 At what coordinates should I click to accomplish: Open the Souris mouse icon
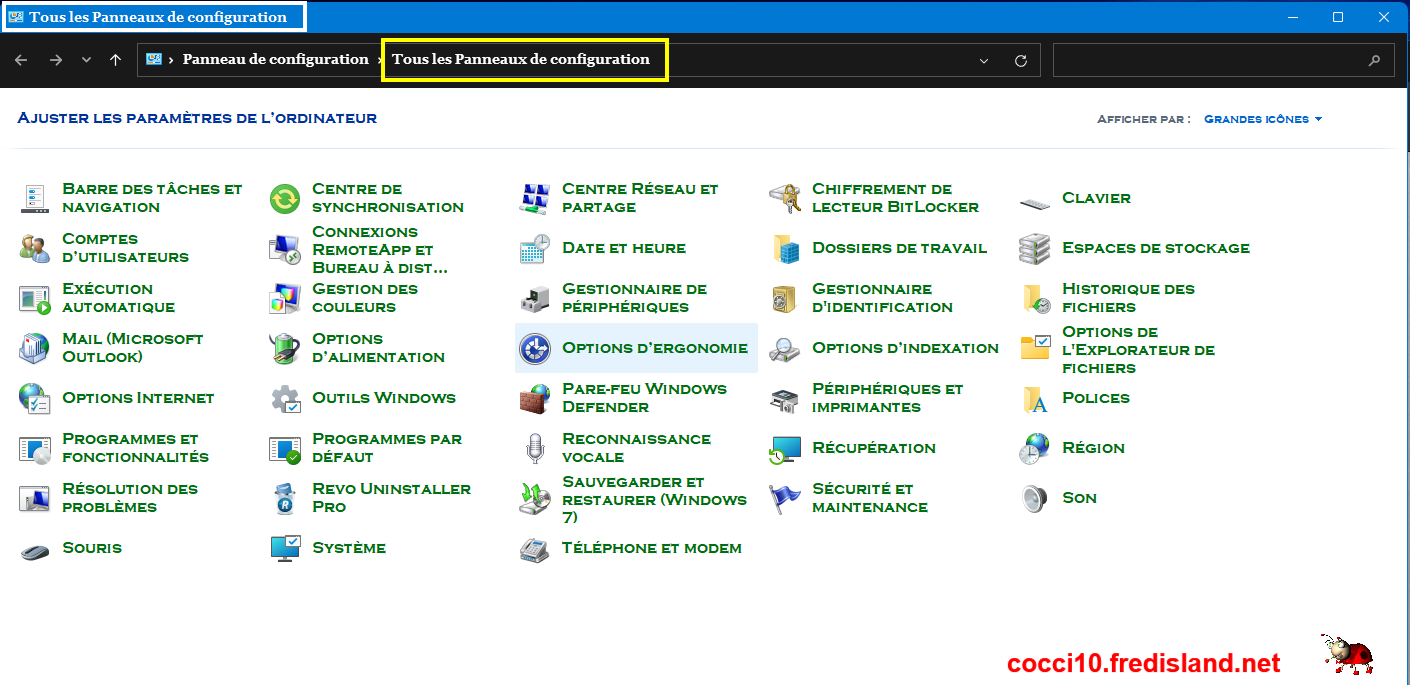click(35, 551)
